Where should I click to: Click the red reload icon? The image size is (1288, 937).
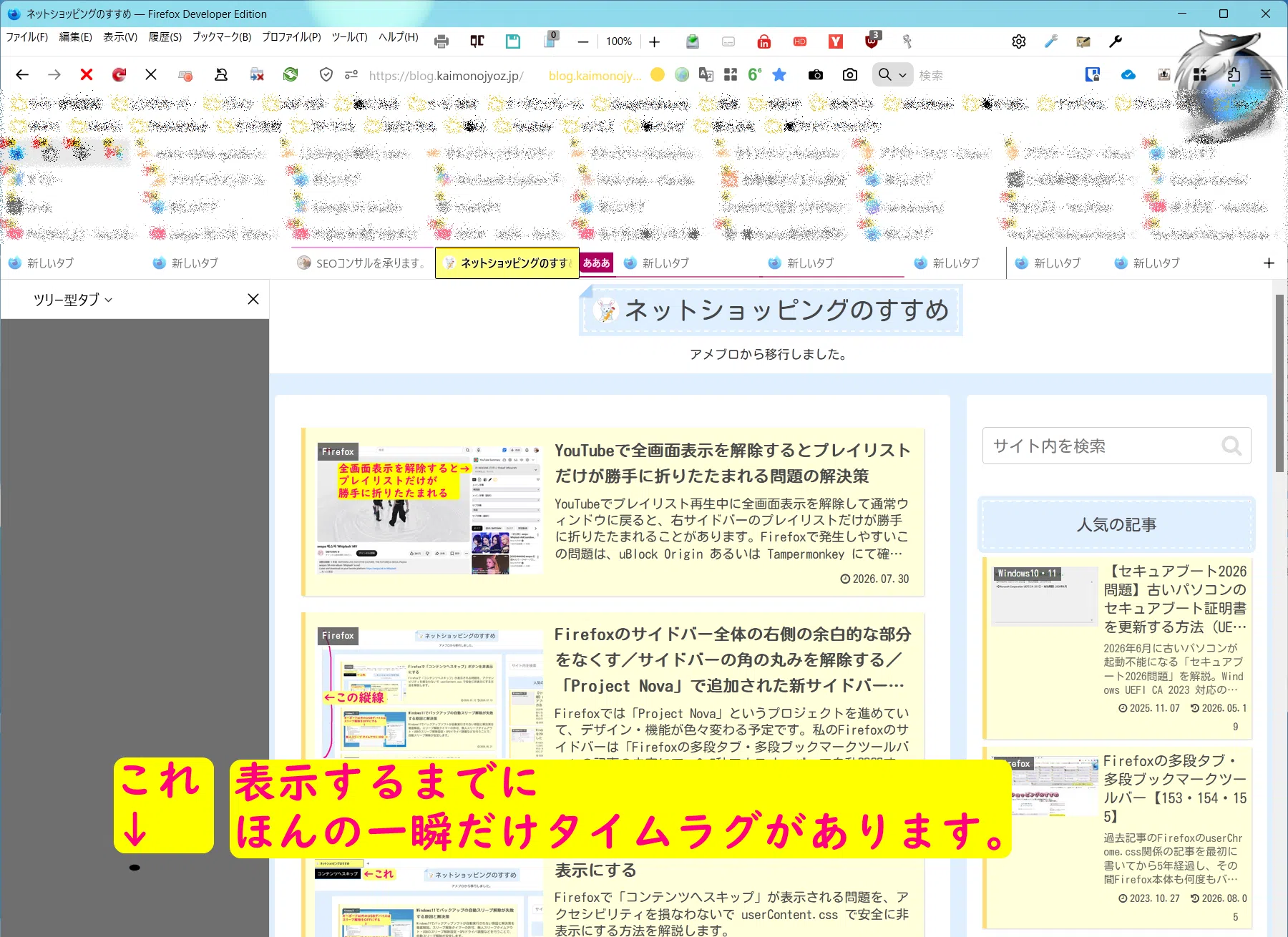[119, 74]
